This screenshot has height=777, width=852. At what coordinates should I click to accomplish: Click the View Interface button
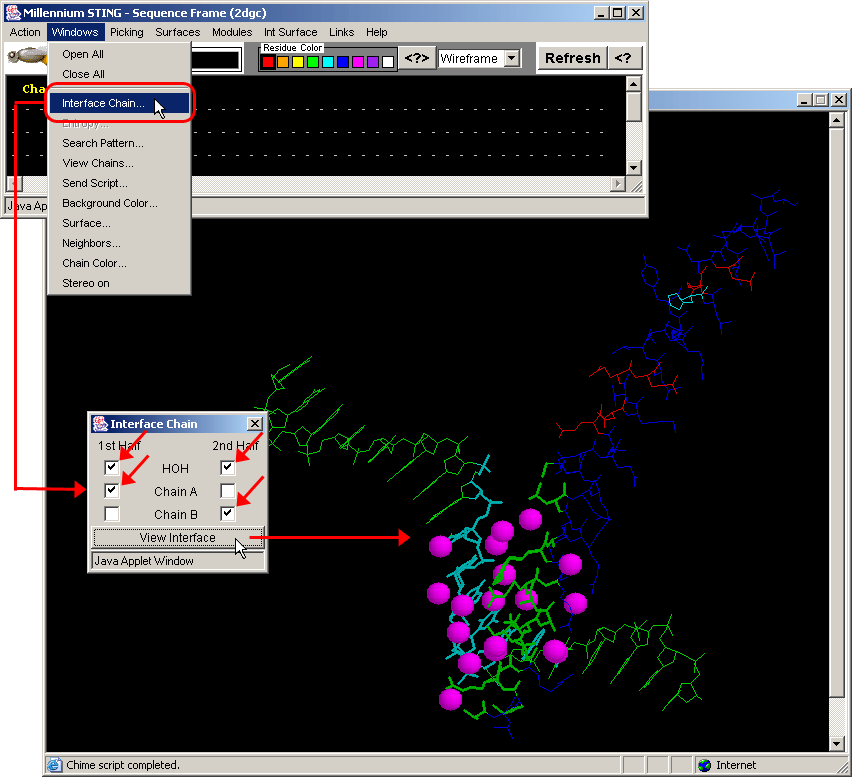point(178,537)
